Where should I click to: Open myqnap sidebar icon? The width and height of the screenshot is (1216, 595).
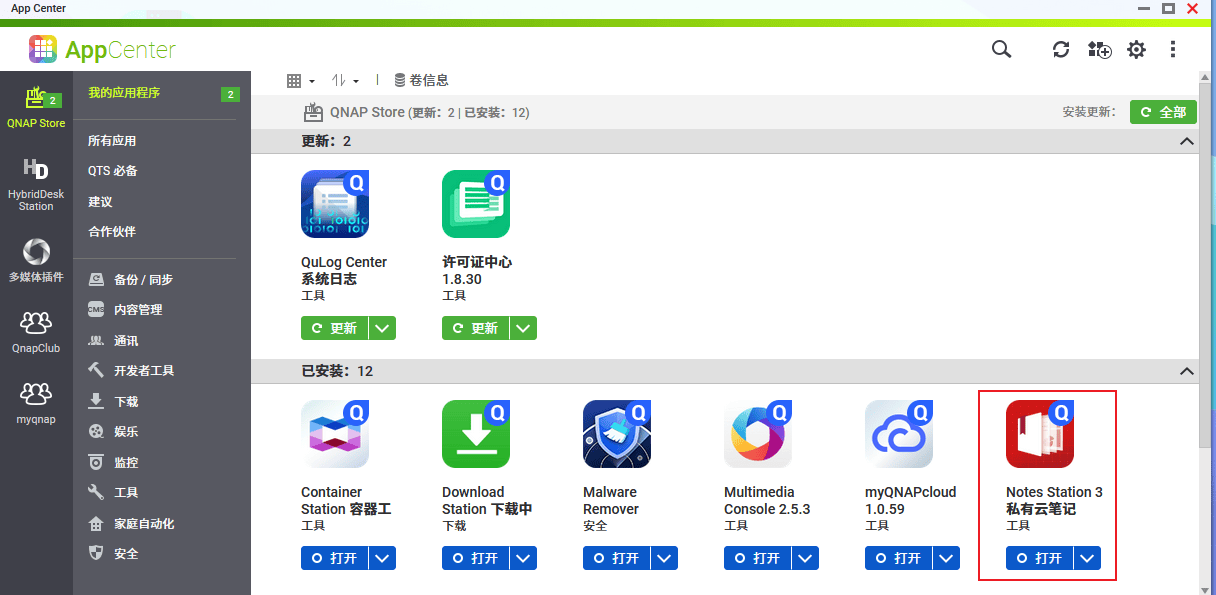tap(36, 403)
